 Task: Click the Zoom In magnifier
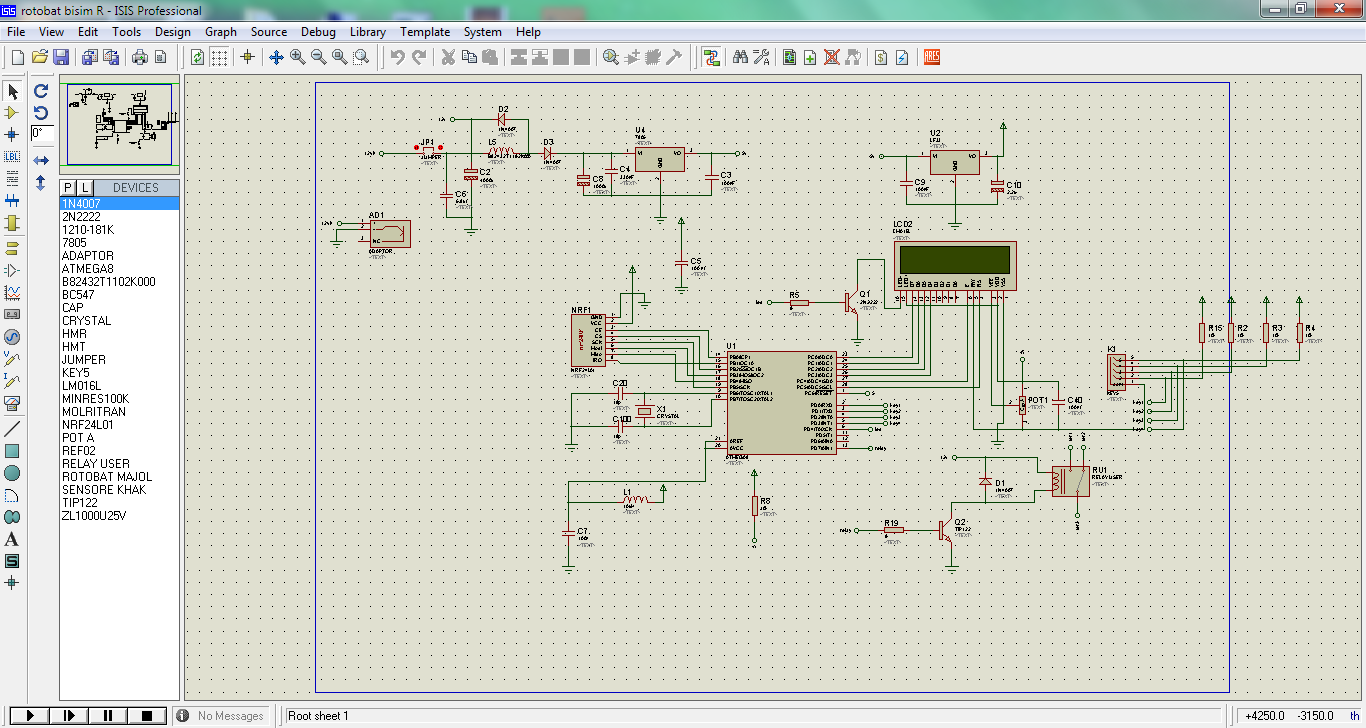coord(298,57)
